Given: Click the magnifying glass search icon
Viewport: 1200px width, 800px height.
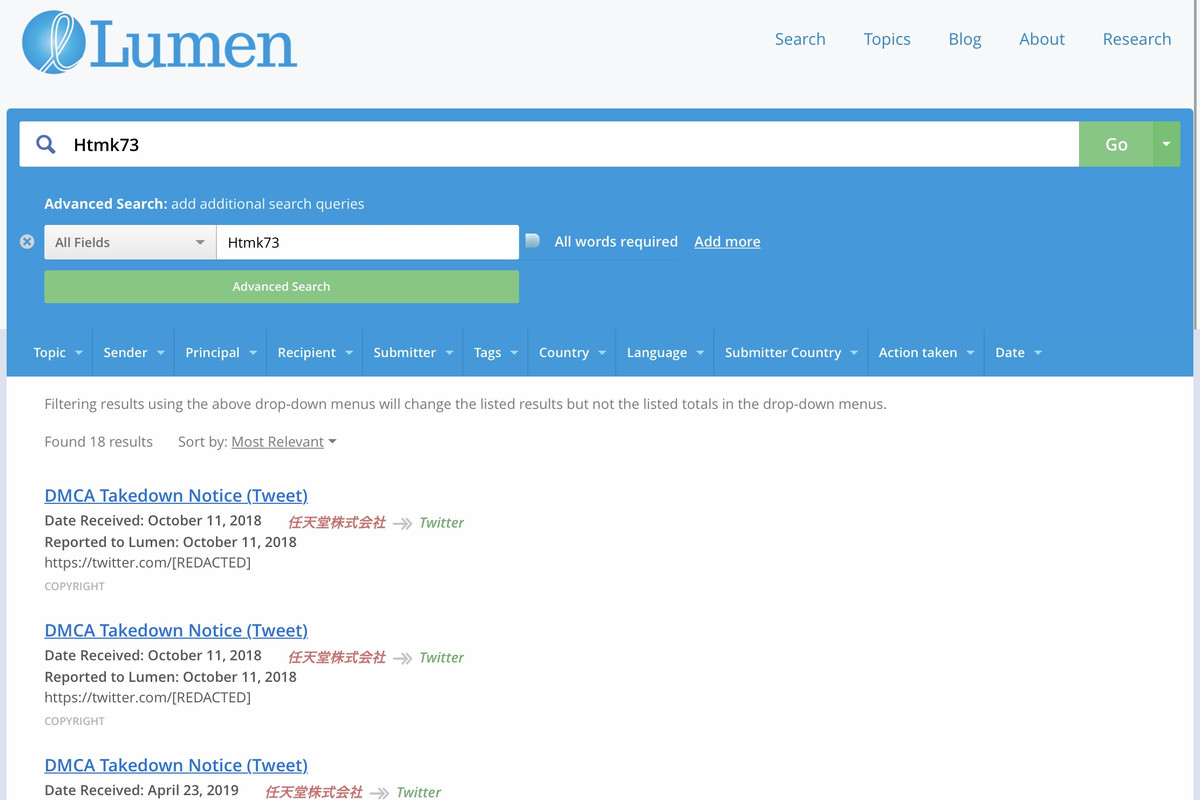Looking at the screenshot, I should point(46,144).
